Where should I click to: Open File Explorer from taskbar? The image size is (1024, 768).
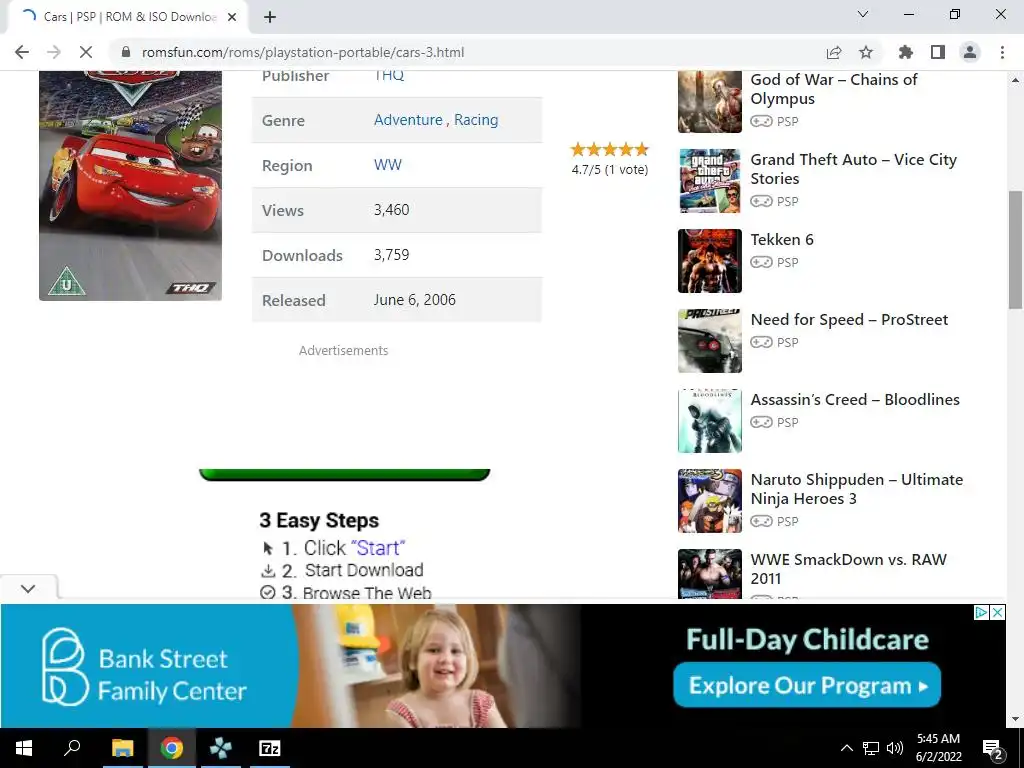(122, 748)
